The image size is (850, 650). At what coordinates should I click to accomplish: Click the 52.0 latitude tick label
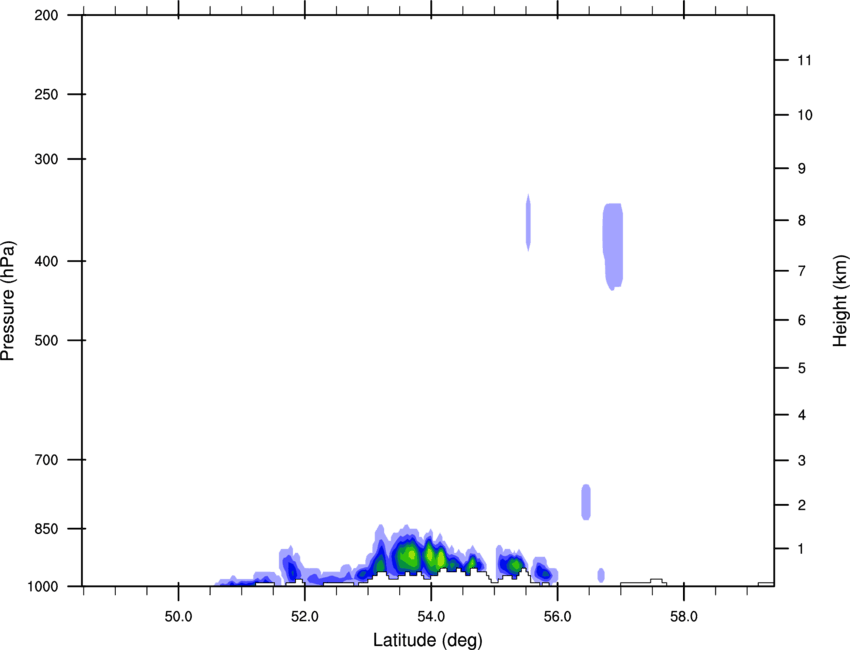tap(305, 617)
